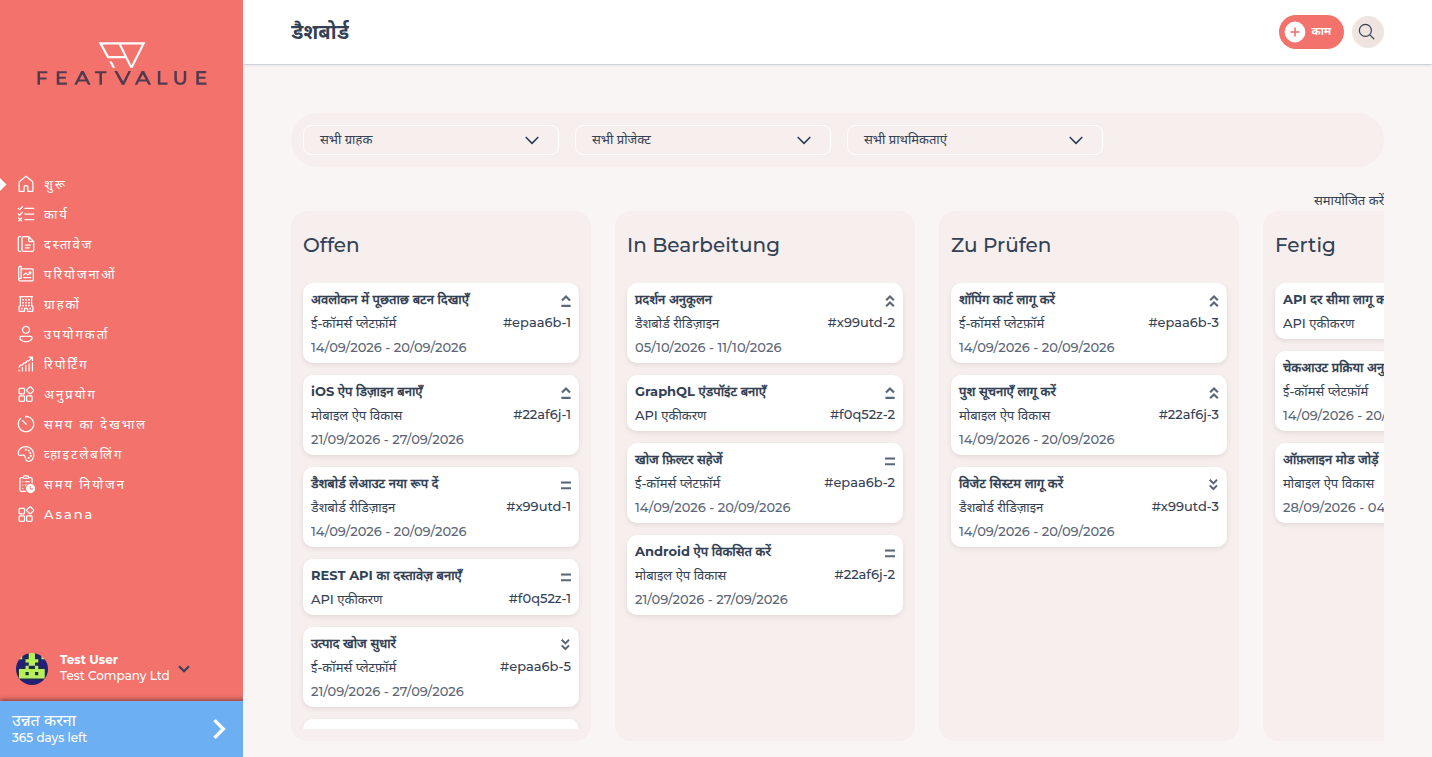1432x757 pixels.
Task: Click the priority arrow on प्रदर्शन अनुकूलन card
Action: point(889,300)
